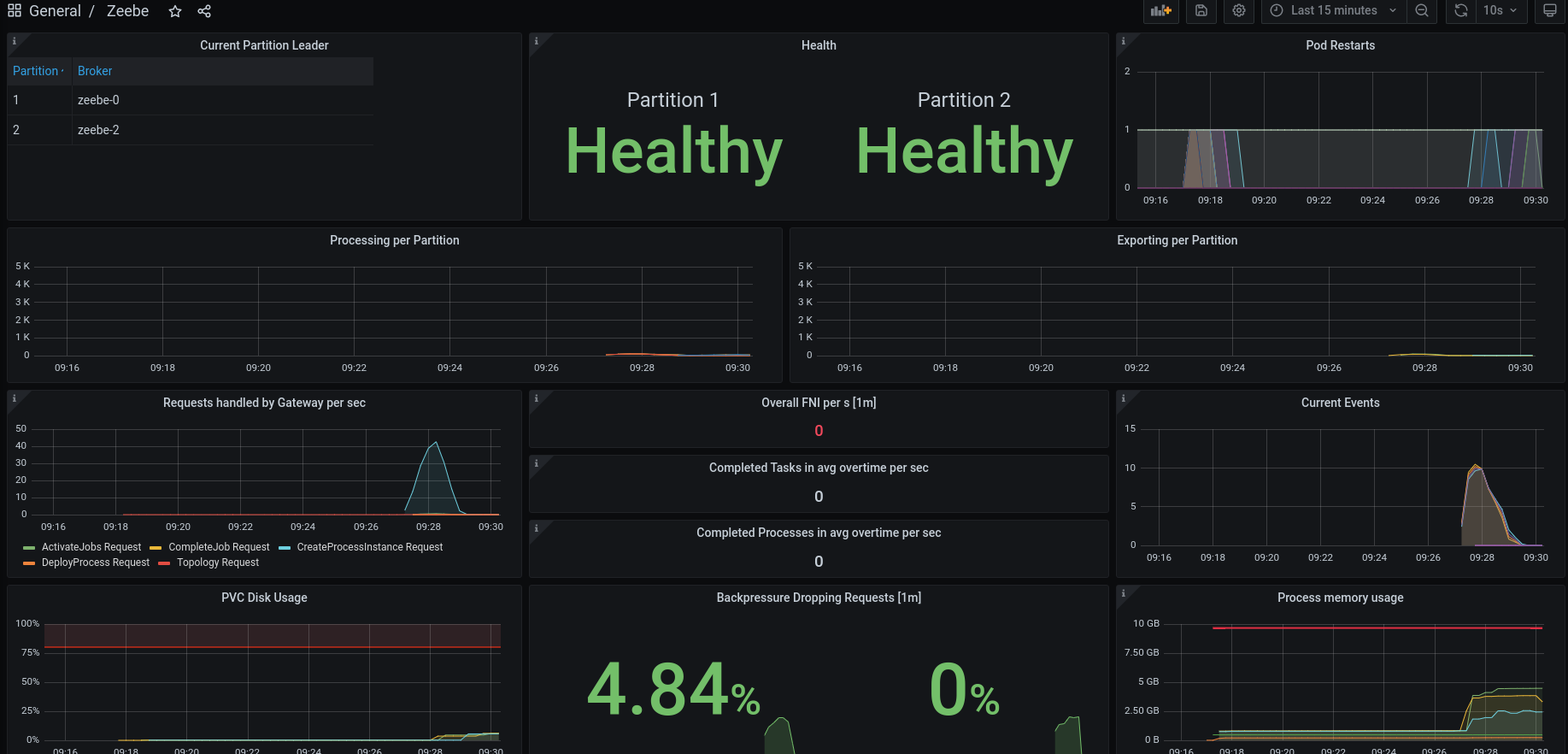Show info for Current Partition Leader panel
The image size is (1568, 754).
pyautogui.click(x=14, y=41)
